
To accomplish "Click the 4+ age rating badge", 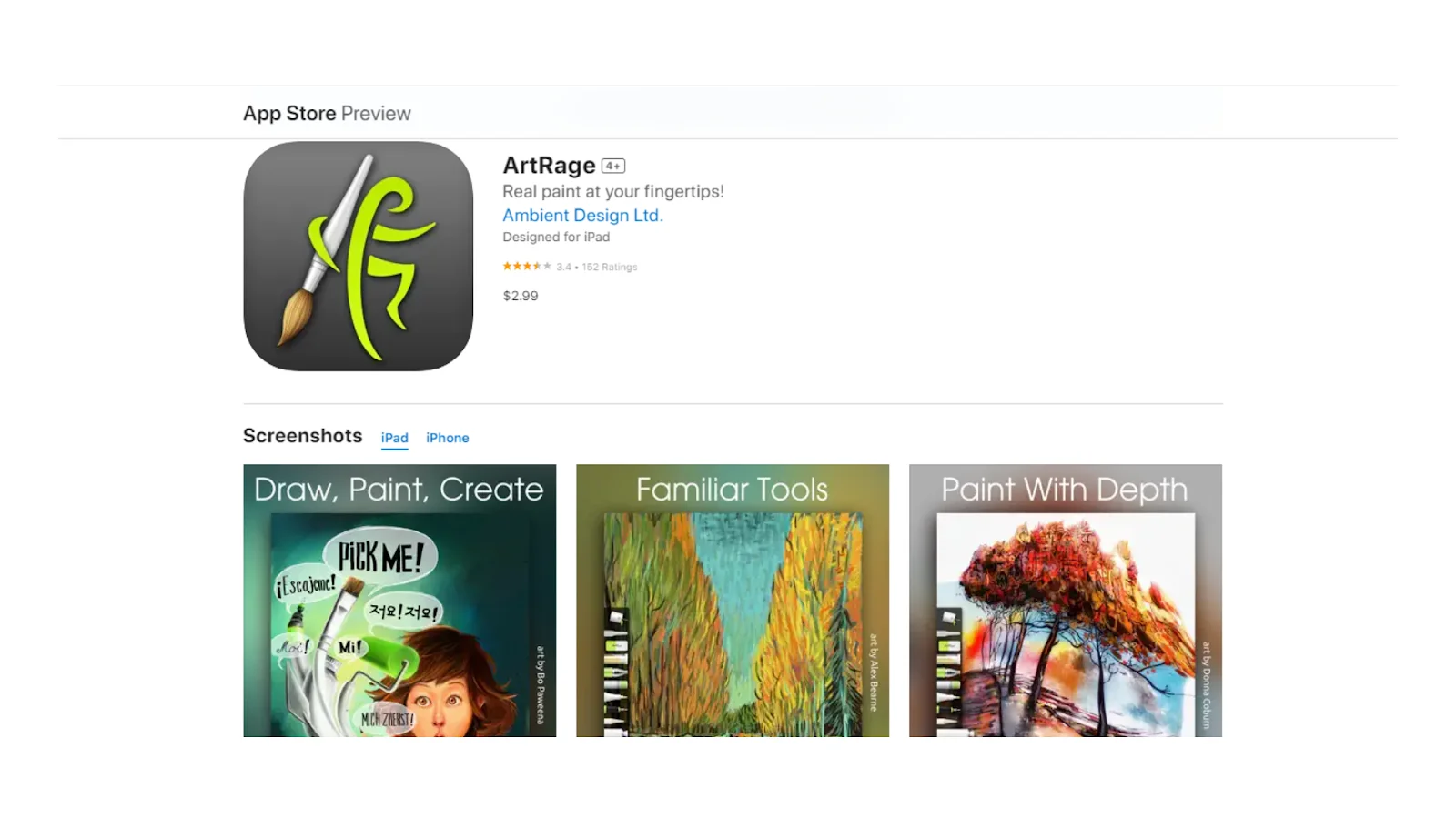I will [x=613, y=166].
